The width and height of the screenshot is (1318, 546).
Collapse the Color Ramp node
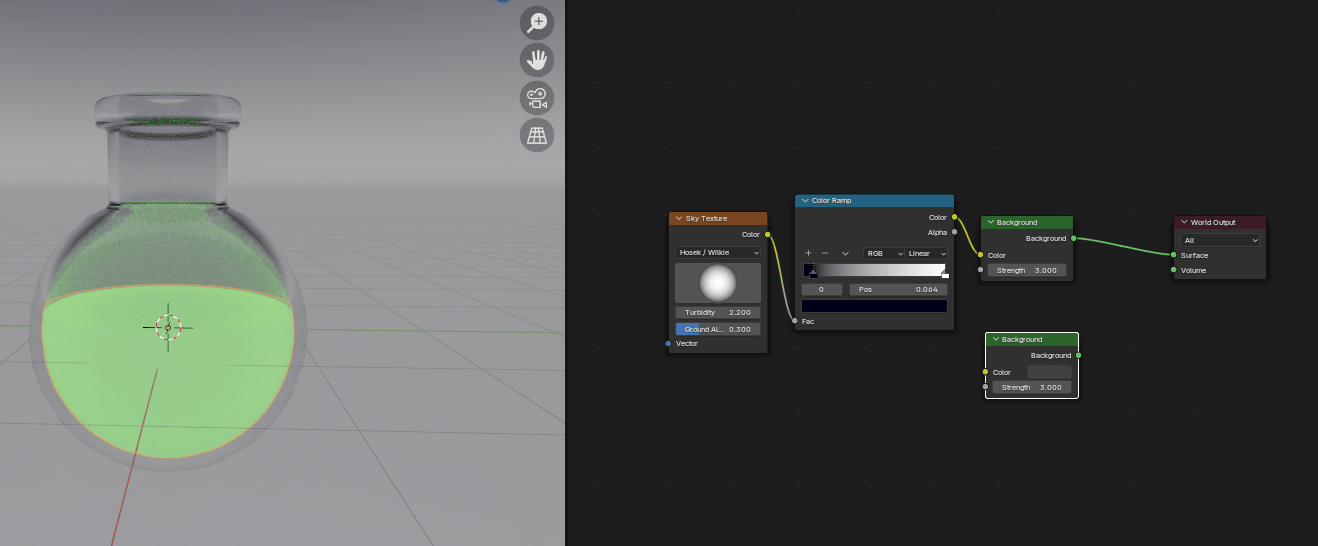pos(805,201)
